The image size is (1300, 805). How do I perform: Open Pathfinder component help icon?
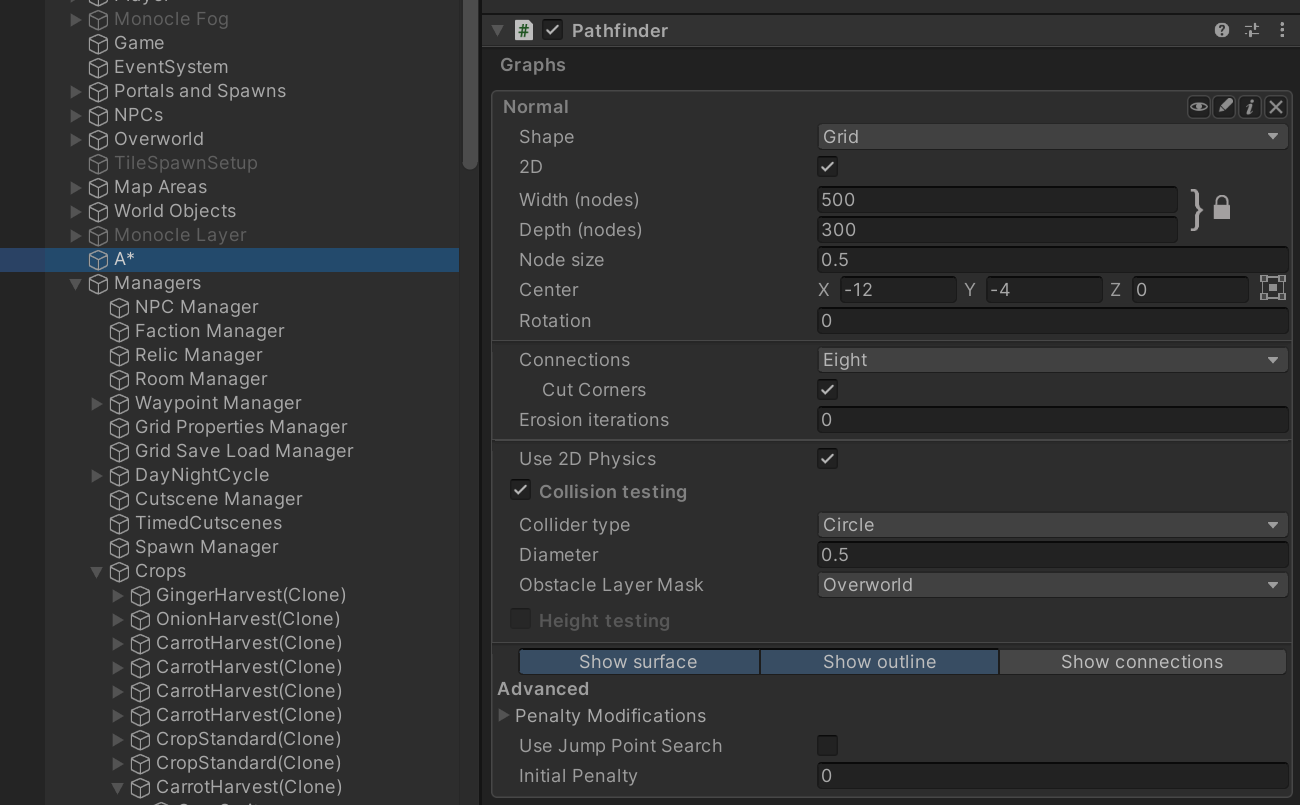[x=1221, y=30]
